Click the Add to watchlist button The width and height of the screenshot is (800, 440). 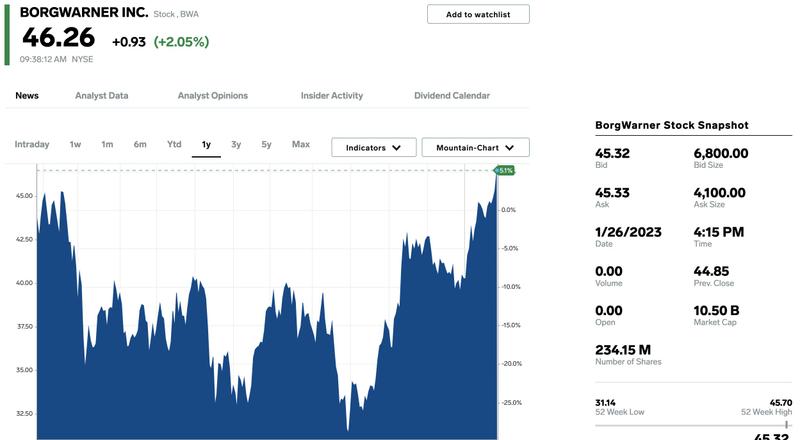pos(478,14)
